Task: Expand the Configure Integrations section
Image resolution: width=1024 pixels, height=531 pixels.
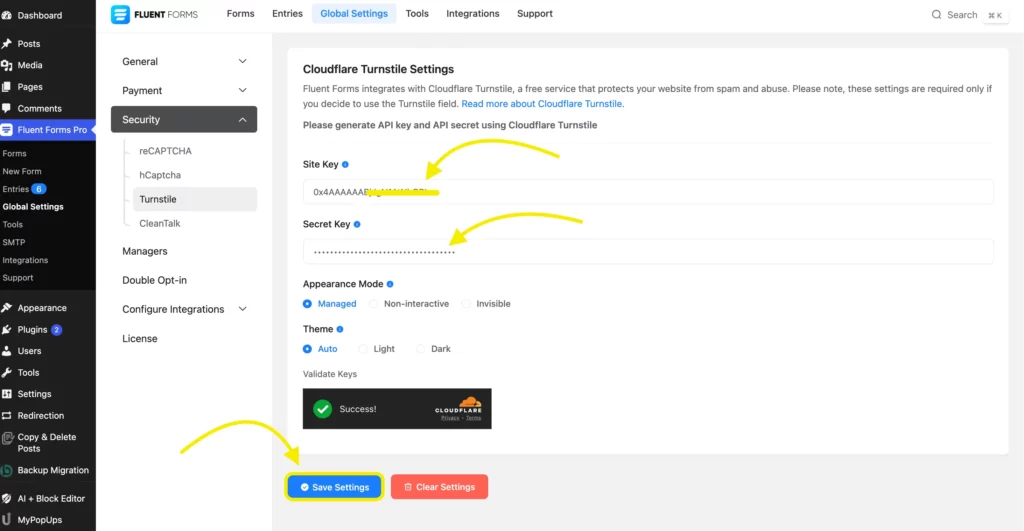Action: pos(184,310)
